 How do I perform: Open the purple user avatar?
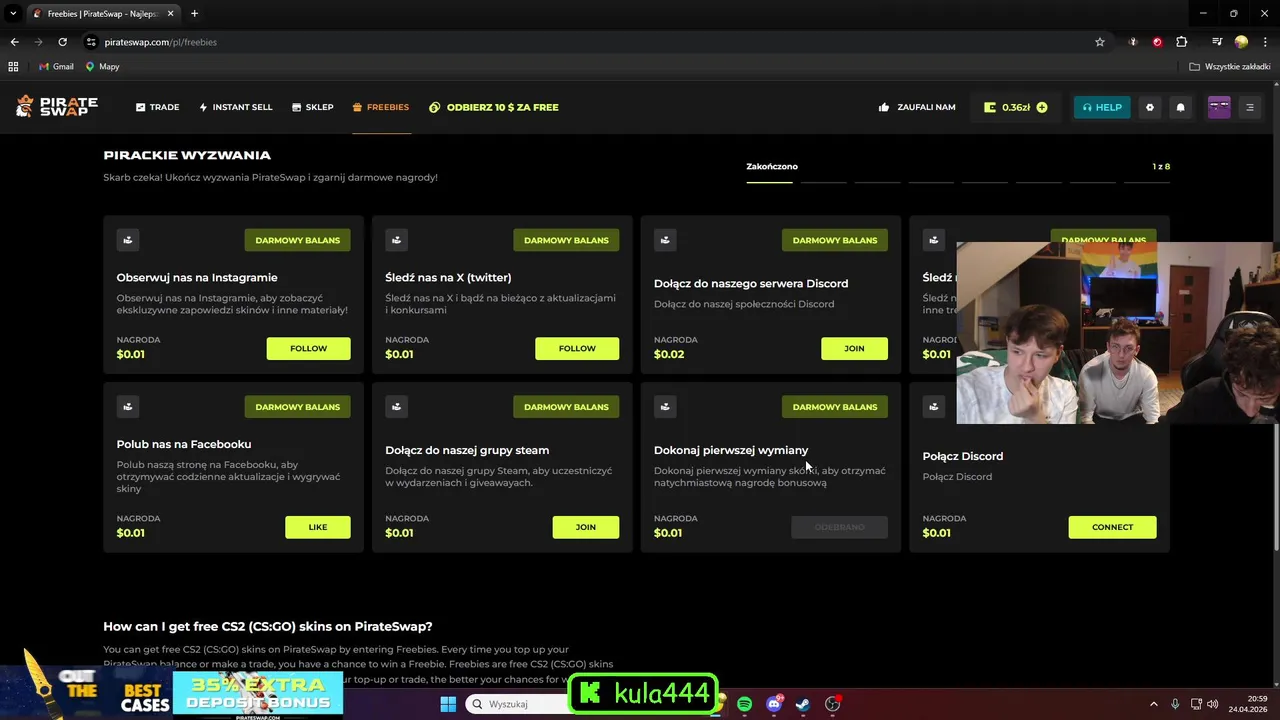1219,107
